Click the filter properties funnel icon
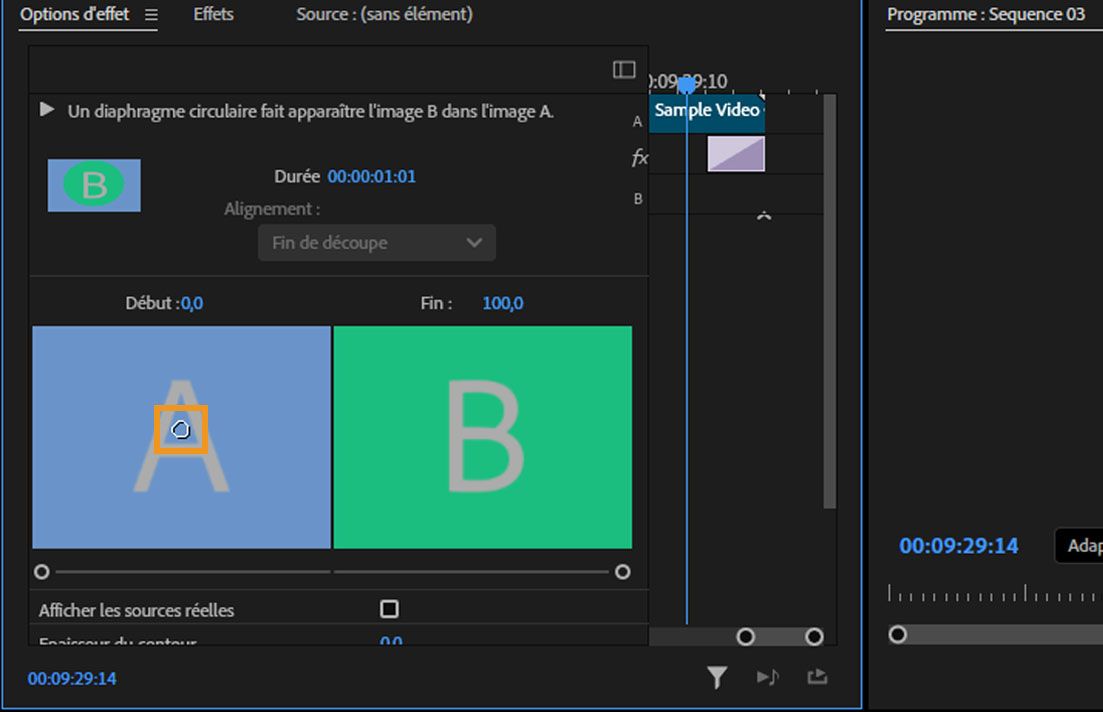 tap(716, 678)
